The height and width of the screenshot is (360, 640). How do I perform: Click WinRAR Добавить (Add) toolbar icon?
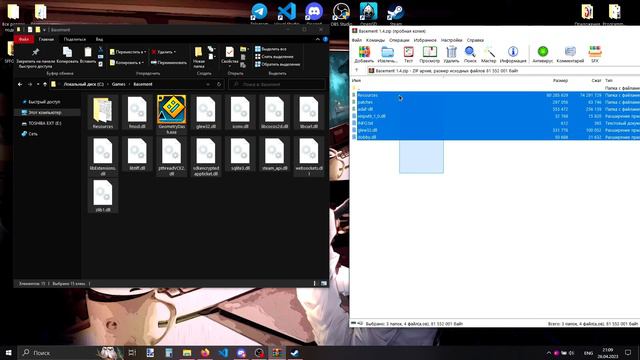pyautogui.click(x=364, y=54)
